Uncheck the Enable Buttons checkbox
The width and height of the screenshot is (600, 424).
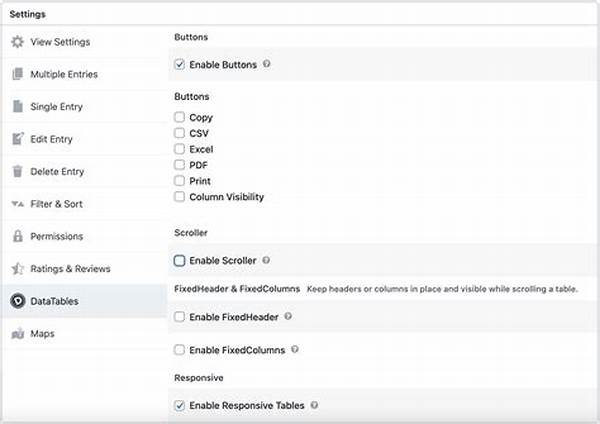[179, 65]
